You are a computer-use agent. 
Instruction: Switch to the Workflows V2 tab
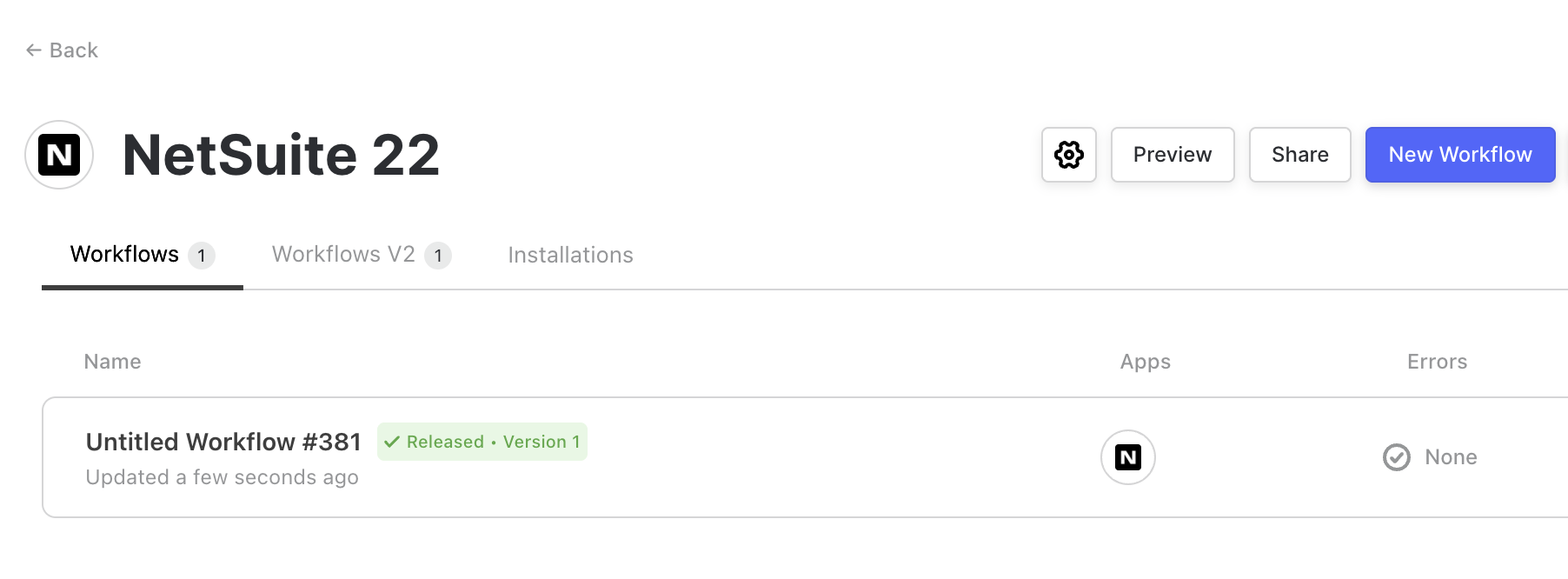pyautogui.click(x=343, y=255)
